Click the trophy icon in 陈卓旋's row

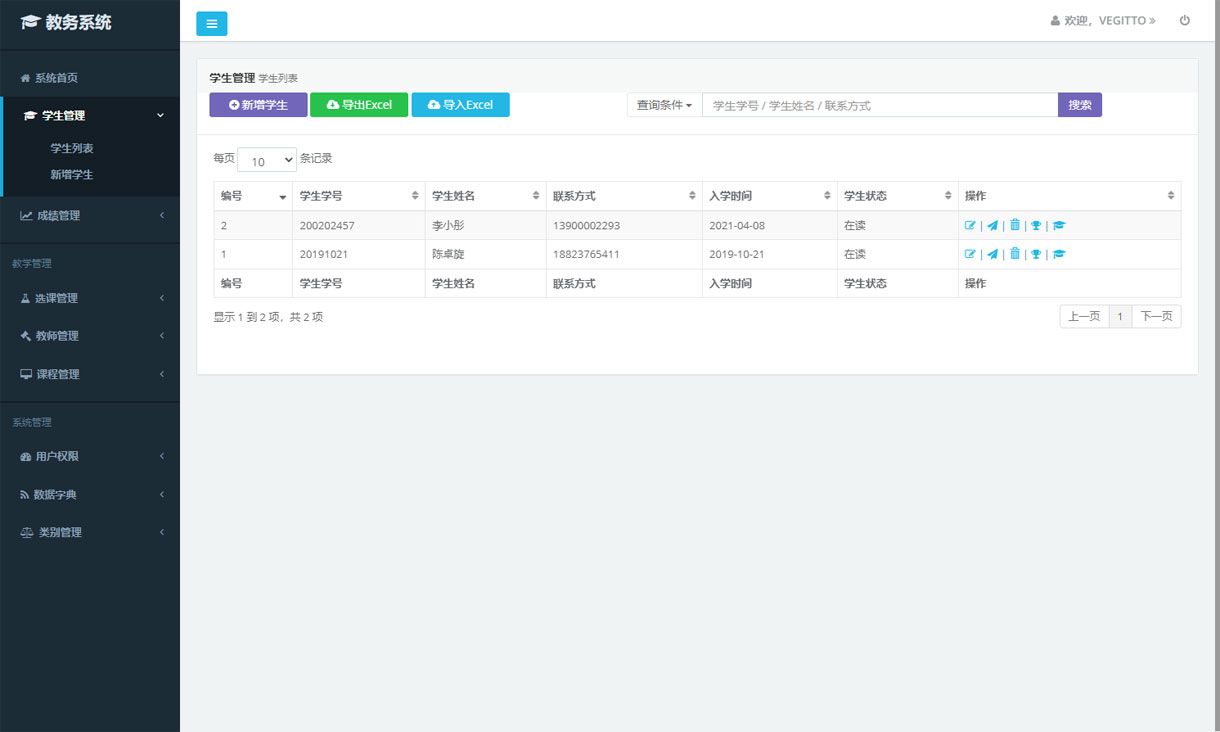tap(1036, 254)
